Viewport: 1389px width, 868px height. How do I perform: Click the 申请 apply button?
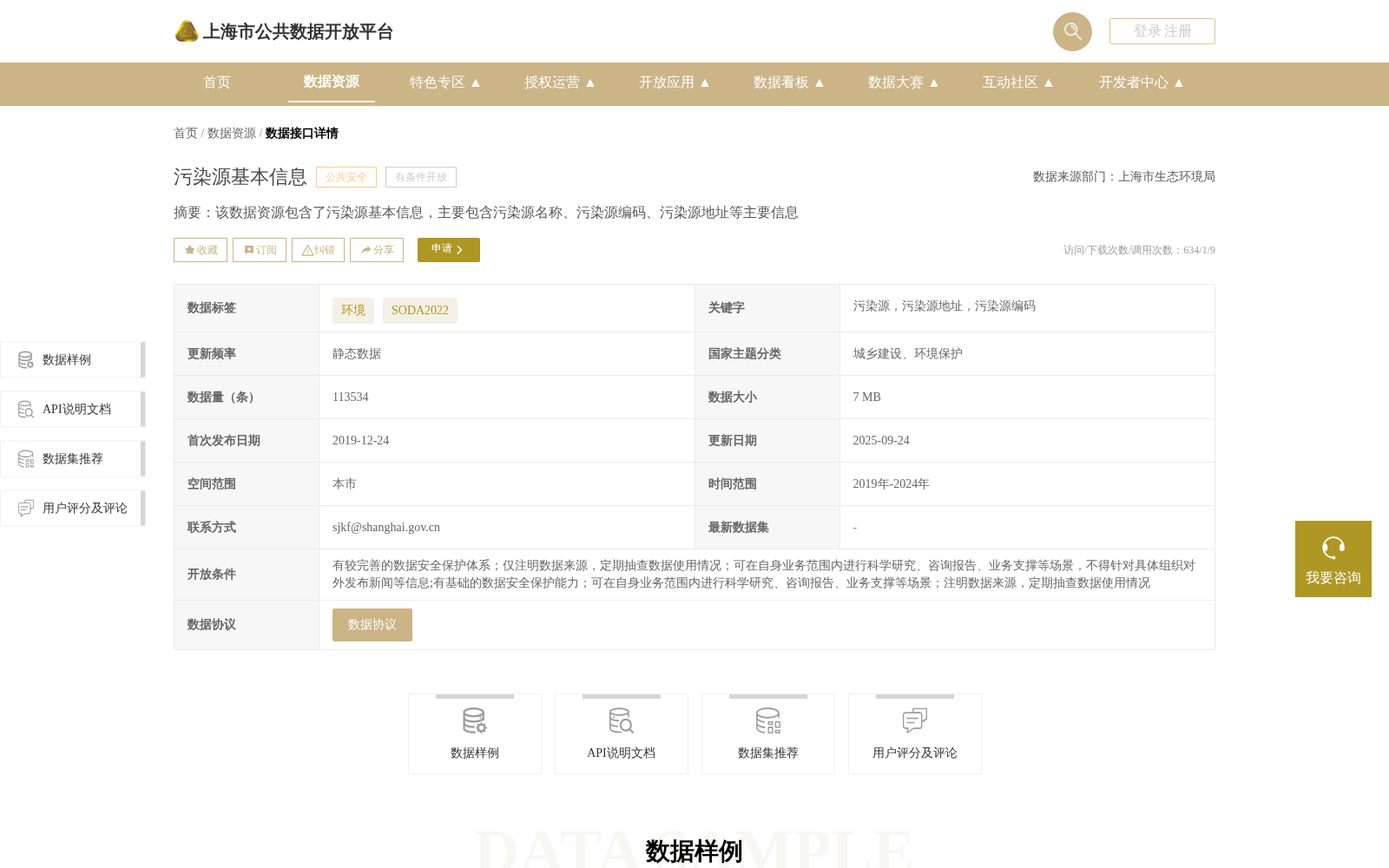(x=449, y=250)
